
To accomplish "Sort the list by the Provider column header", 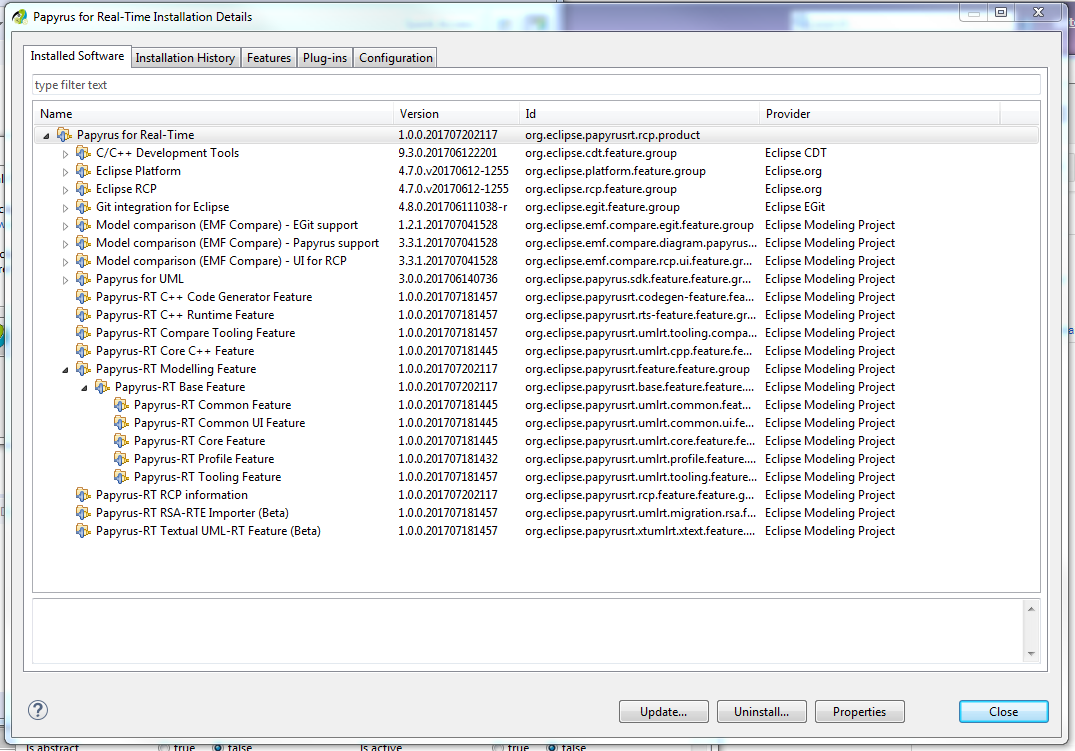I will point(880,114).
